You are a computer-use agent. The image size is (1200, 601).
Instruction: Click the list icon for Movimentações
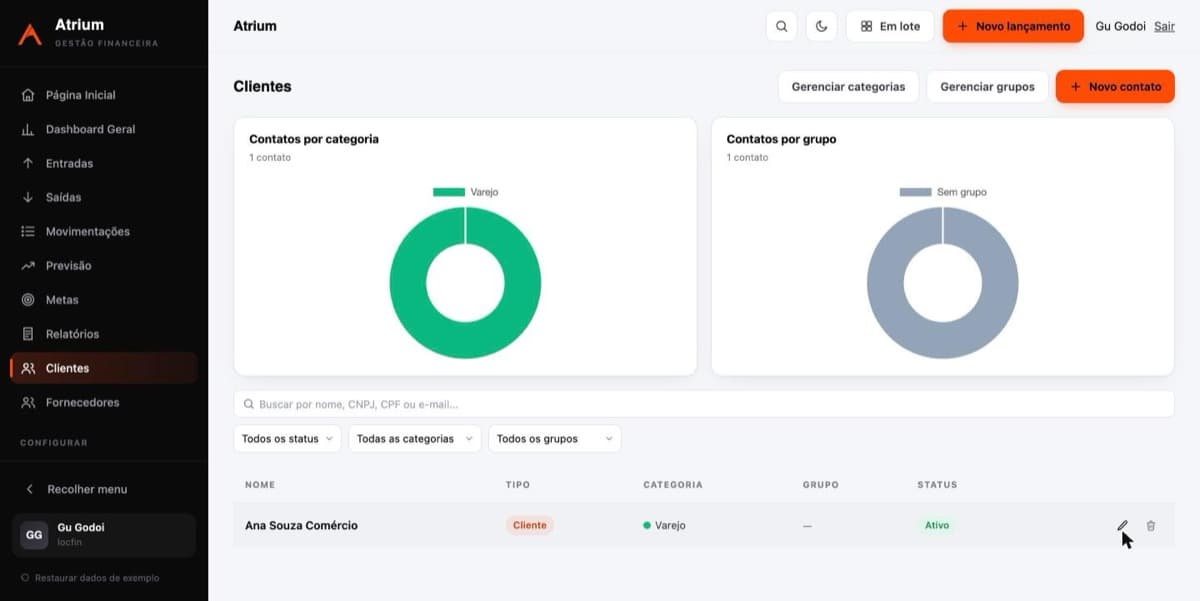tap(28, 231)
